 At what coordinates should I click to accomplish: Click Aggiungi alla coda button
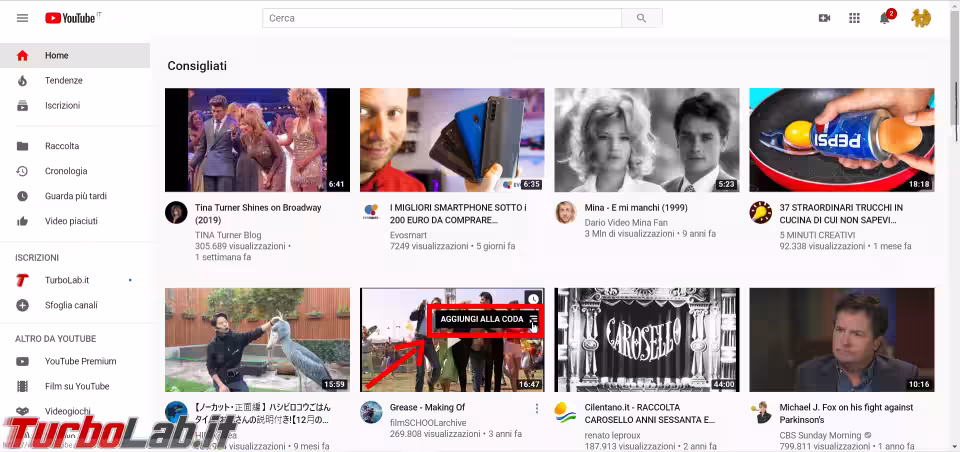(x=488, y=320)
